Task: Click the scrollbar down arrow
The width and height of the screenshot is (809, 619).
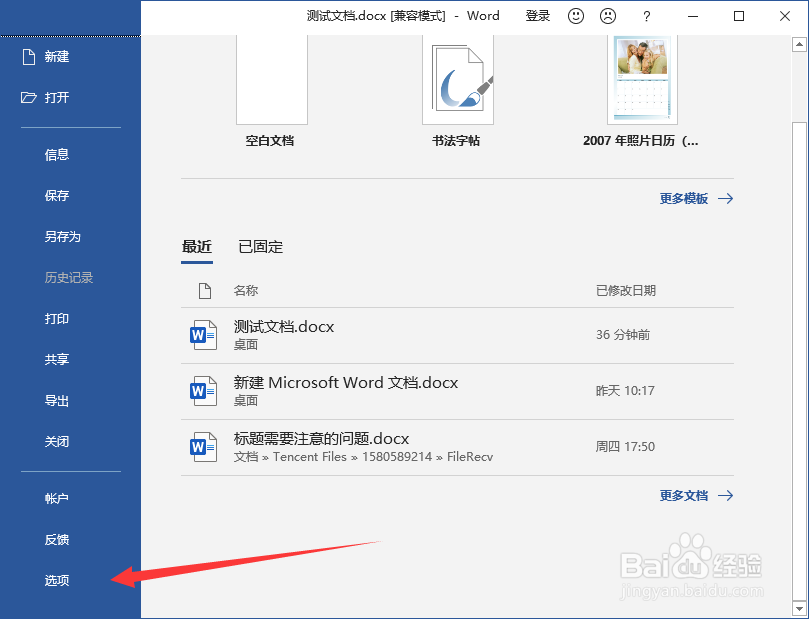Action: [799, 608]
